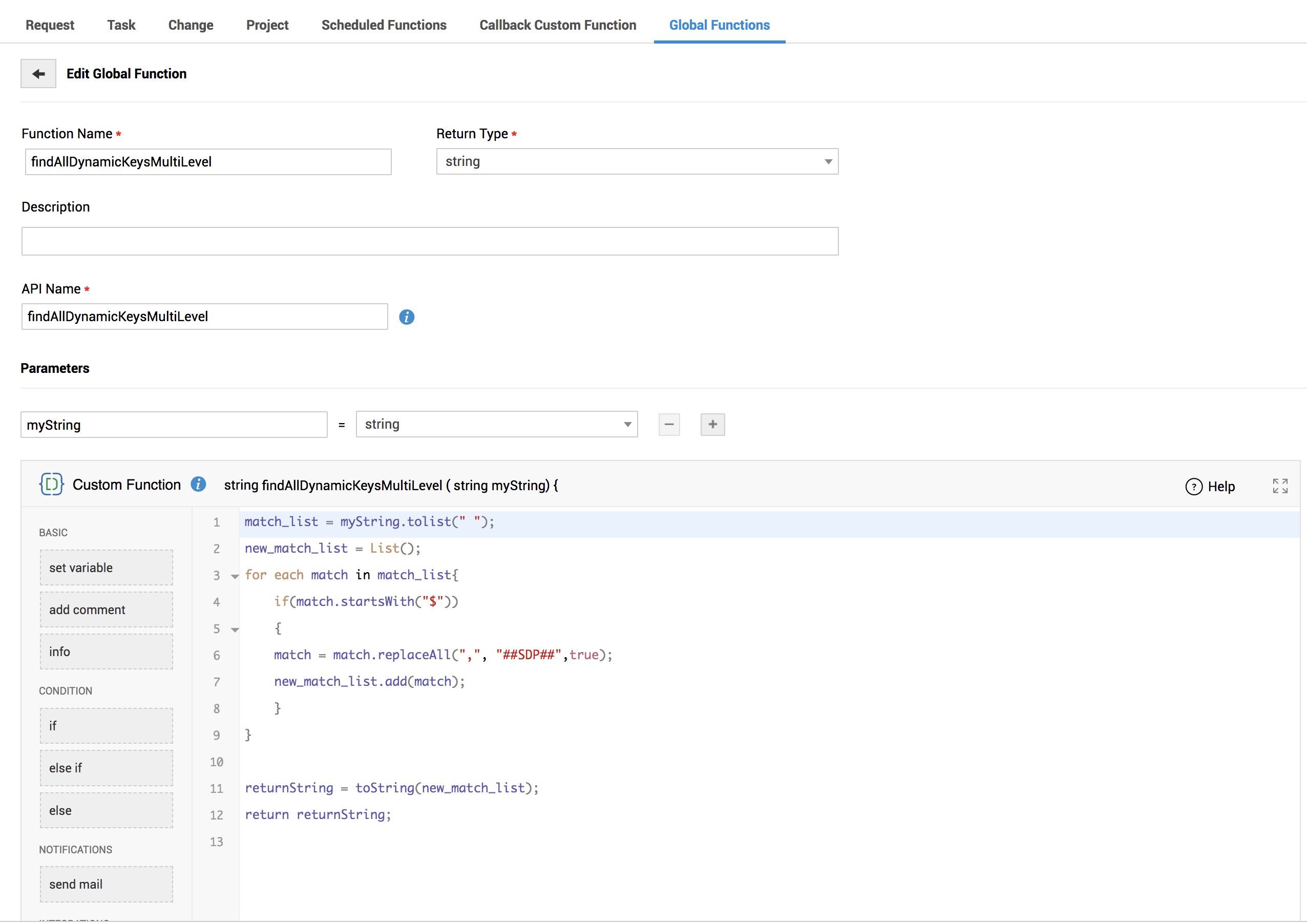Click the API Name info icon
Screen dimensions: 1307x924
click(x=407, y=317)
